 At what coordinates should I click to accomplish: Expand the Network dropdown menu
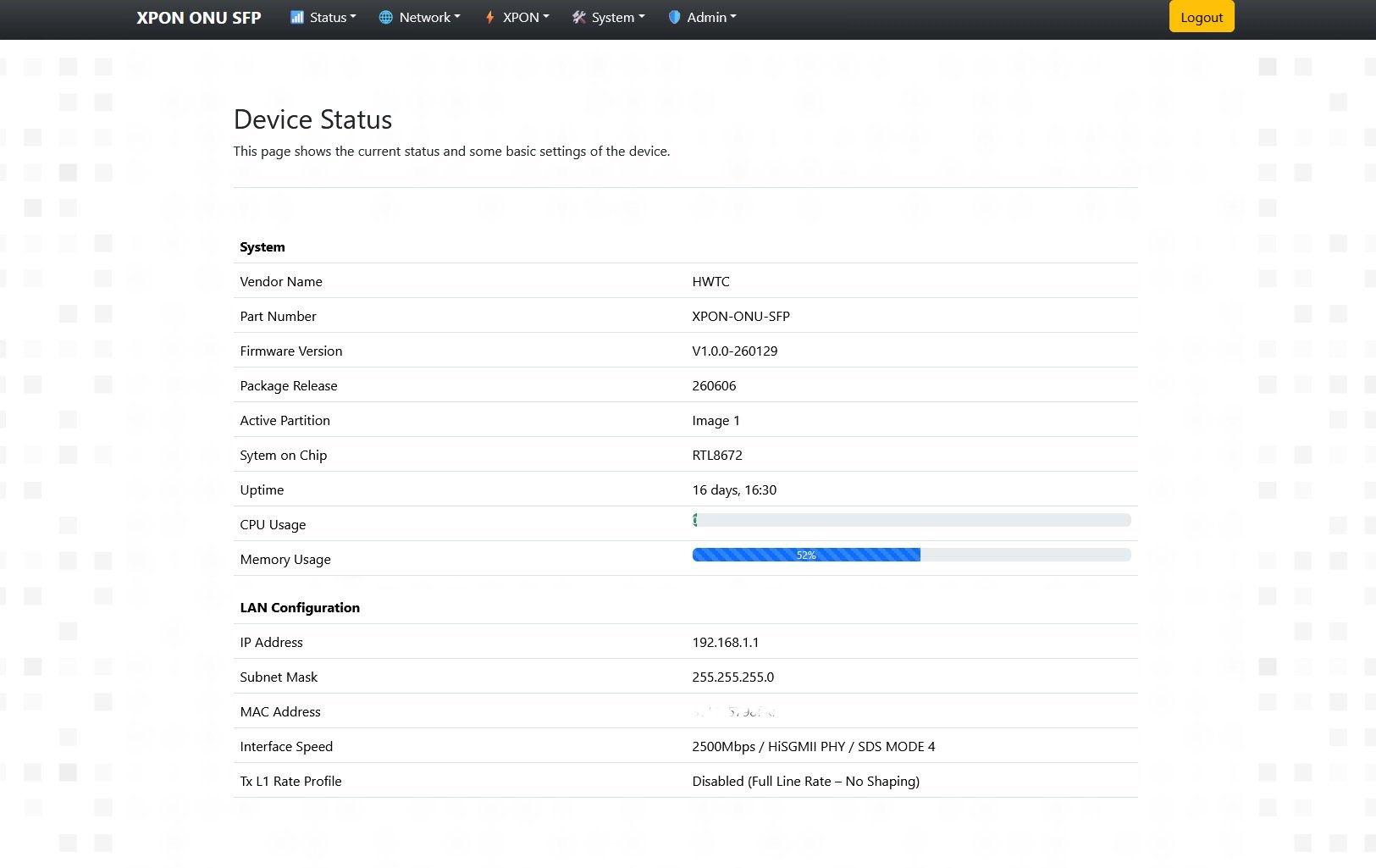pyautogui.click(x=420, y=17)
